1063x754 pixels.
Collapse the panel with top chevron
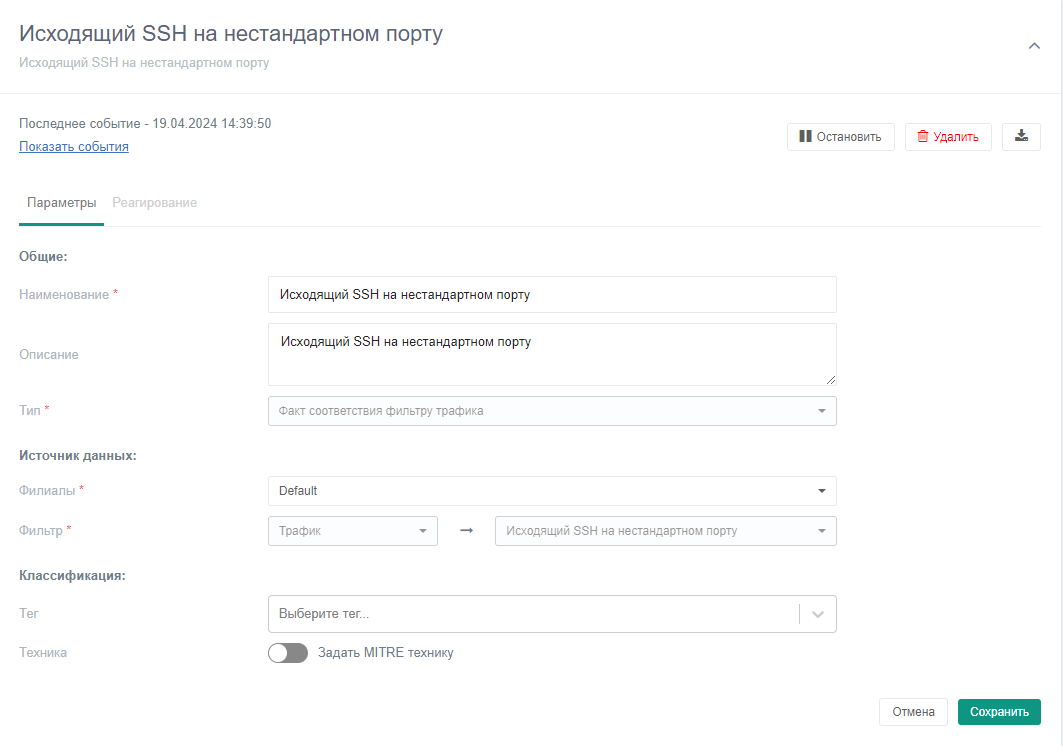tap(1035, 45)
